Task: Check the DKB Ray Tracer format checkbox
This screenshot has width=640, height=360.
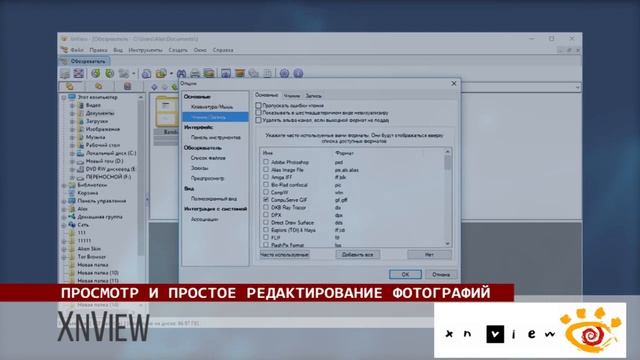Action: 266,207
